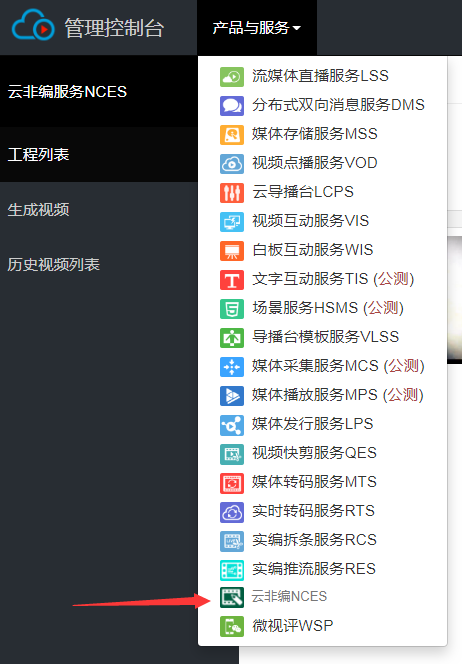Expand the 产品与服务 dropdown menu
Viewport: 462px width, 664px height.
tap(257, 28)
